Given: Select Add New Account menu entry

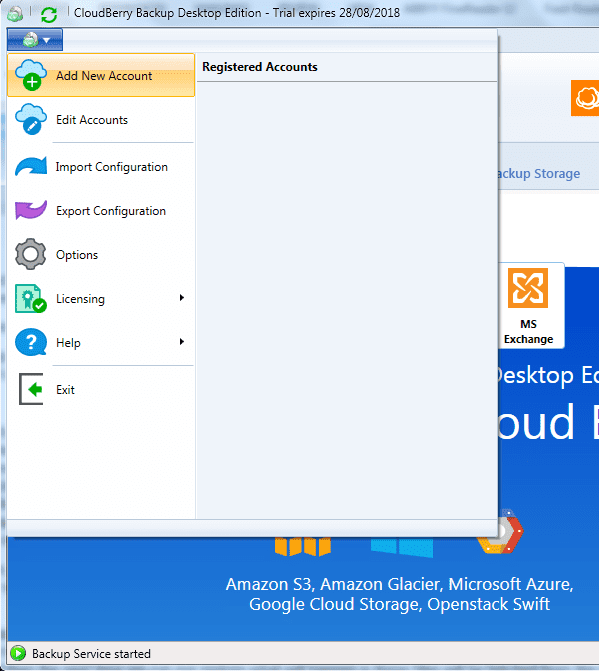Looking at the screenshot, I should tap(101, 75).
